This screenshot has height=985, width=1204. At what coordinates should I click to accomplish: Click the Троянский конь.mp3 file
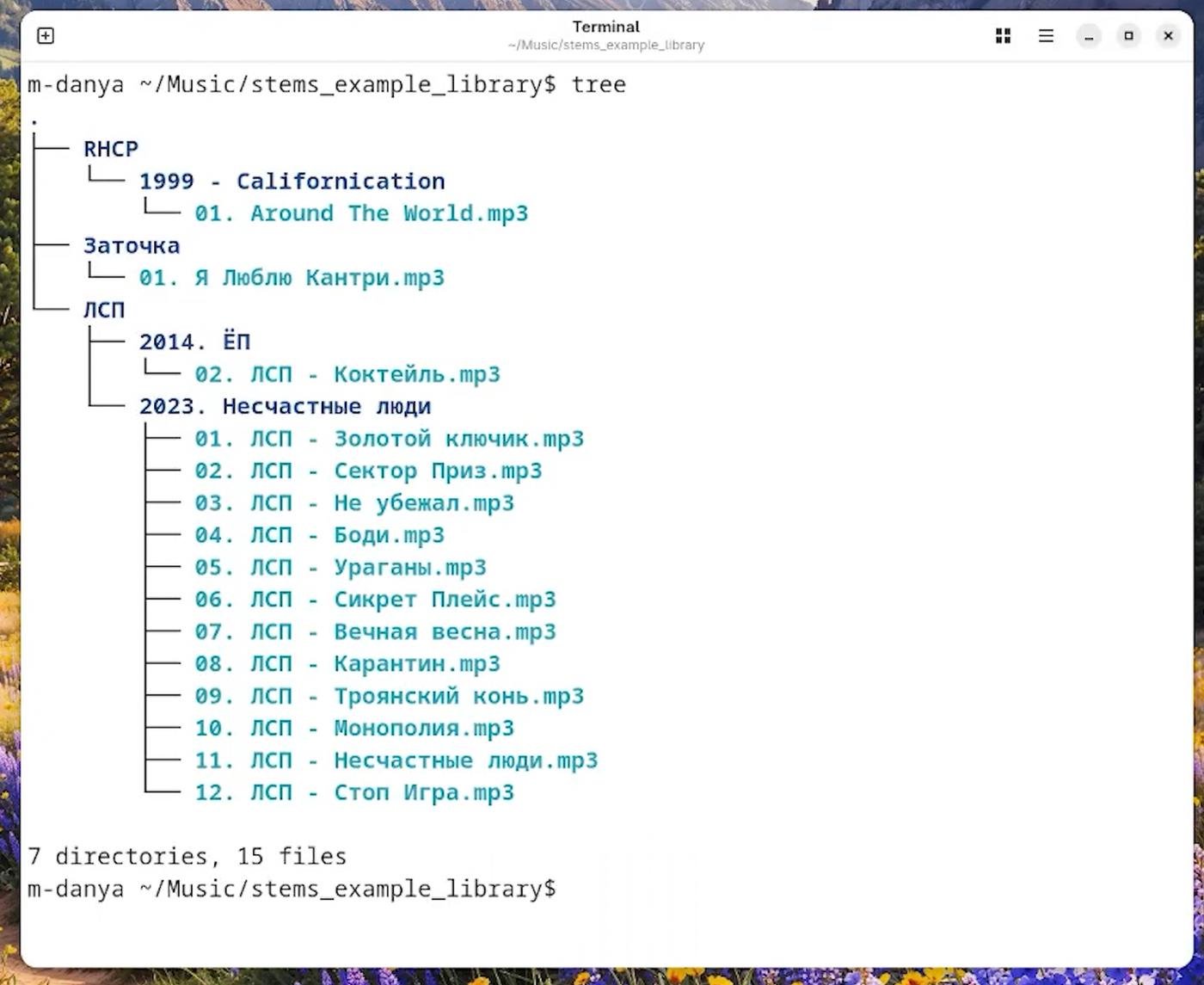click(x=389, y=696)
